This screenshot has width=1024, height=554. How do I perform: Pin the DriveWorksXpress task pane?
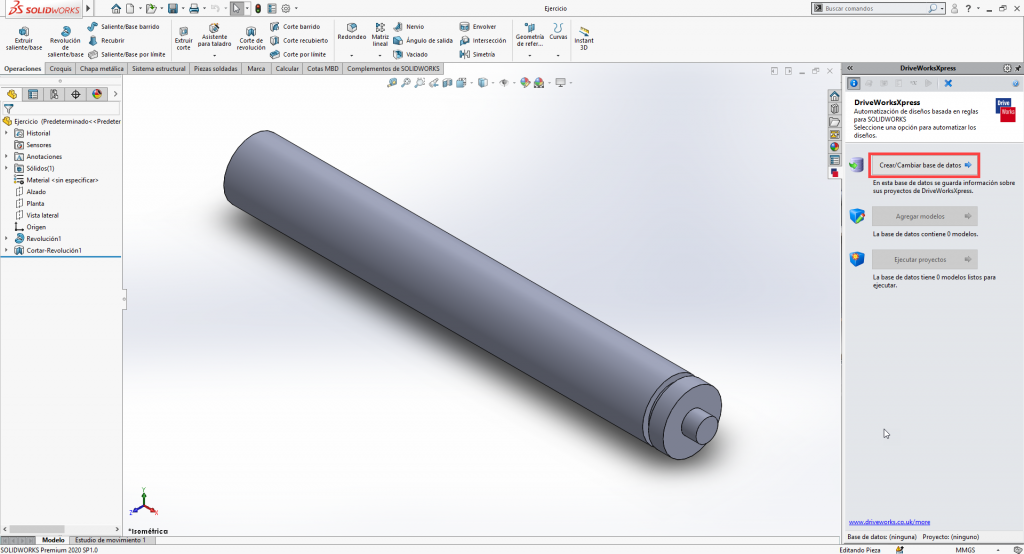coord(1017,68)
